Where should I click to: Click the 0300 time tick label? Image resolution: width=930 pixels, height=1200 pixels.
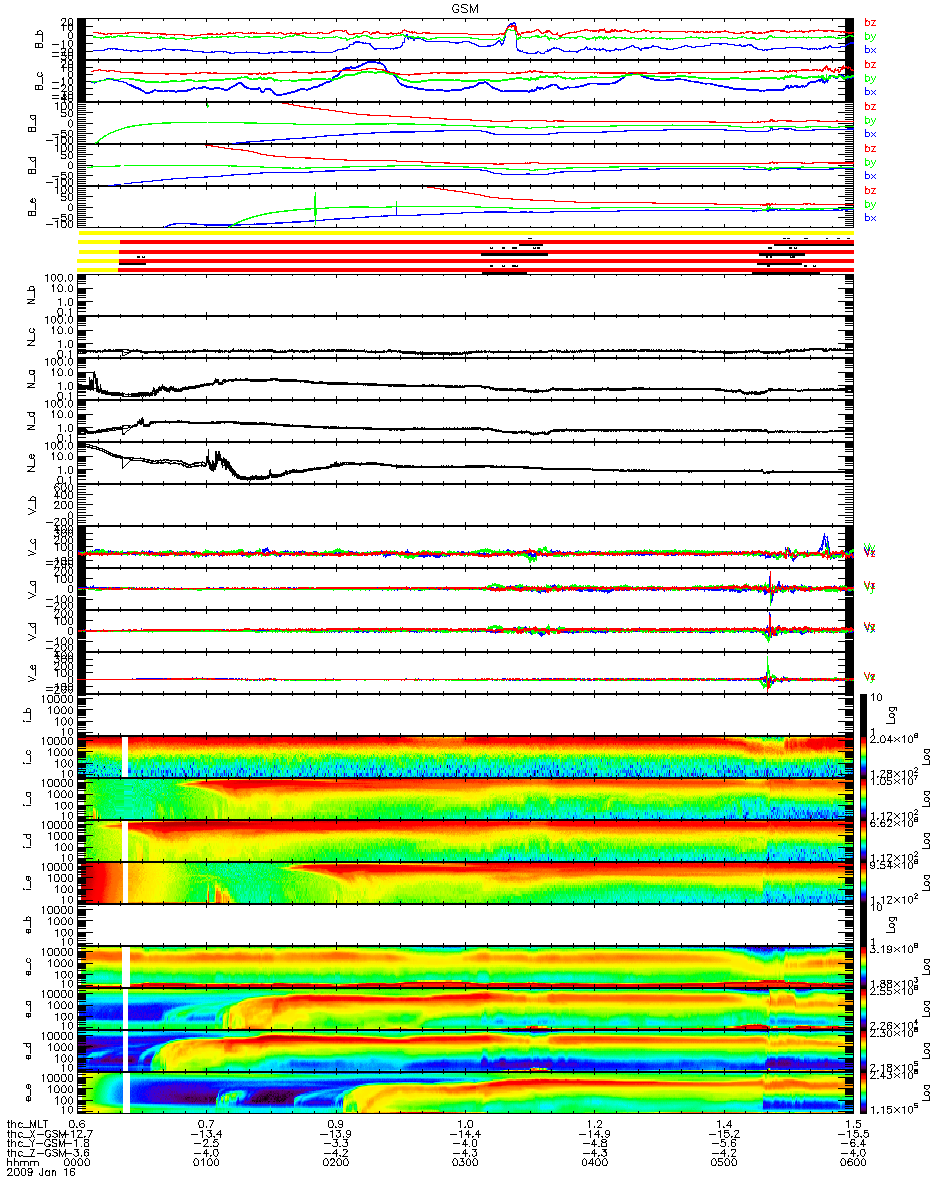pyautogui.click(x=465, y=1160)
